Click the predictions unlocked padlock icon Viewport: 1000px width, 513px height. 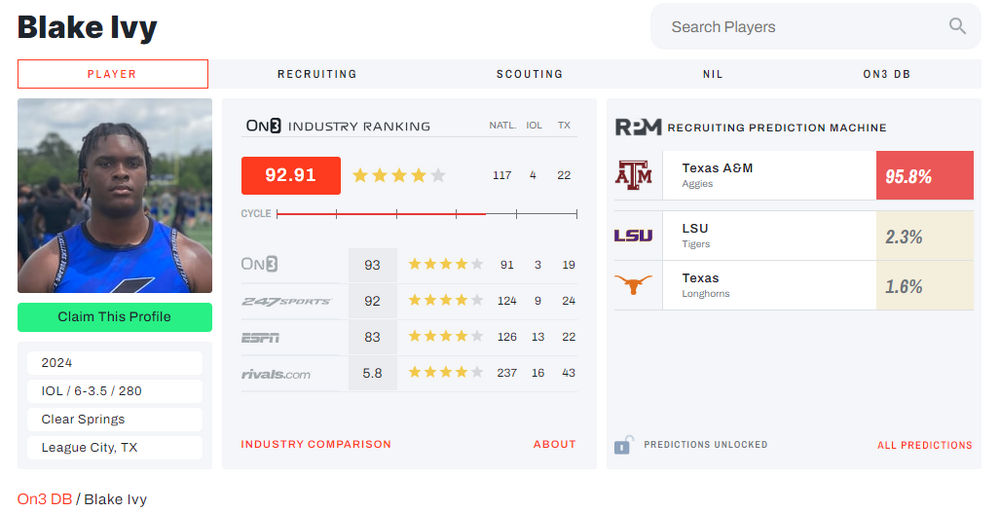623,444
